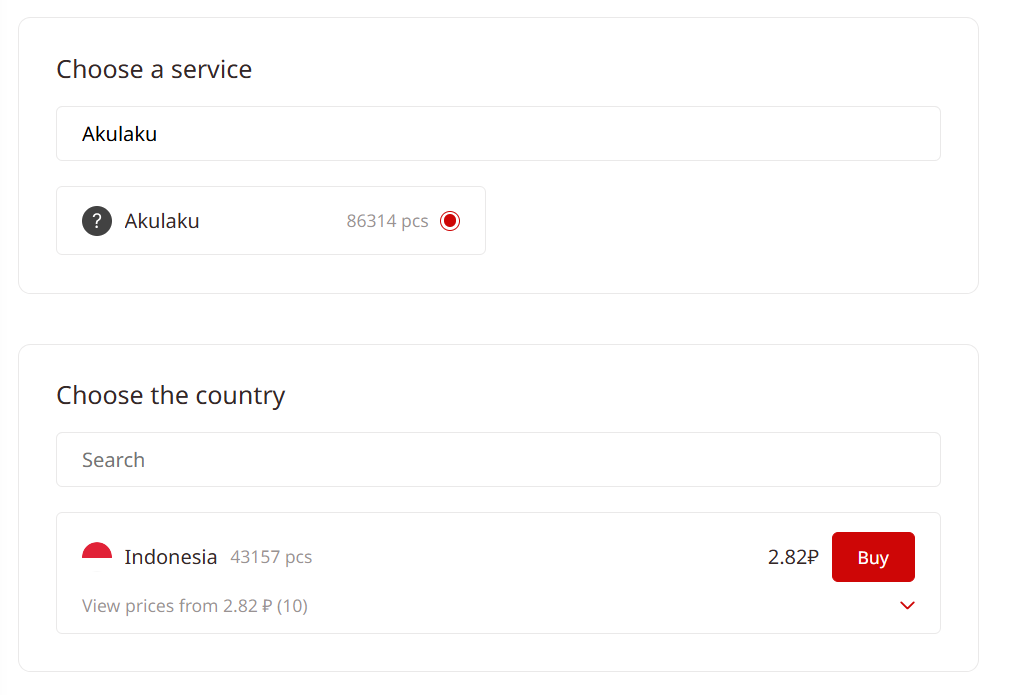Open 'View prices from 2.82 ₽ (10)'
The image size is (1020, 695).
(x=195, y=606)
